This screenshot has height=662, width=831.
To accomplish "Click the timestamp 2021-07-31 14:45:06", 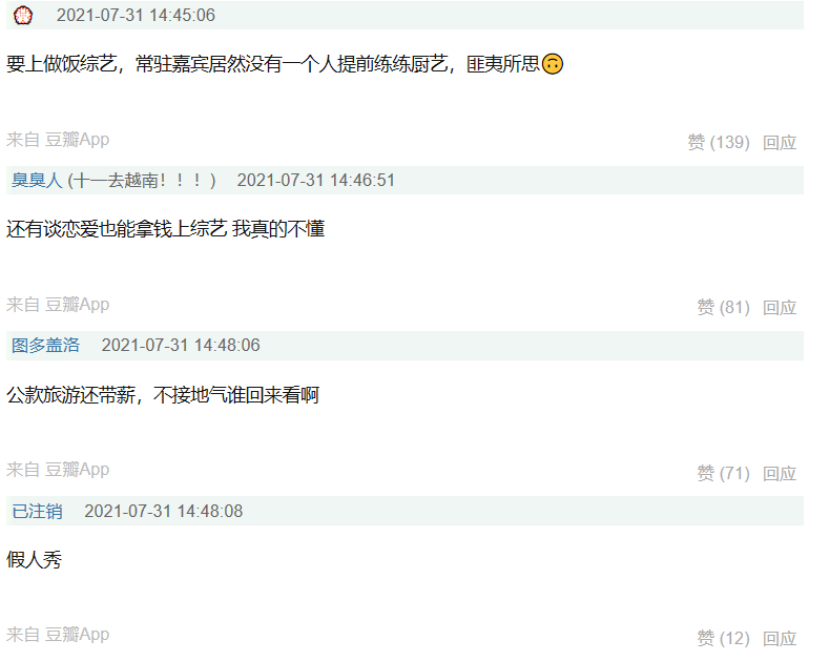I will (136, 15).
